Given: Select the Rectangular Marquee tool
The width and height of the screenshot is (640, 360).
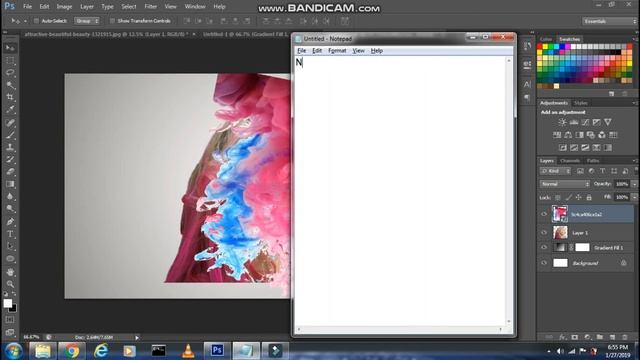Looking at the screenshot, I should tap(10, 61).
